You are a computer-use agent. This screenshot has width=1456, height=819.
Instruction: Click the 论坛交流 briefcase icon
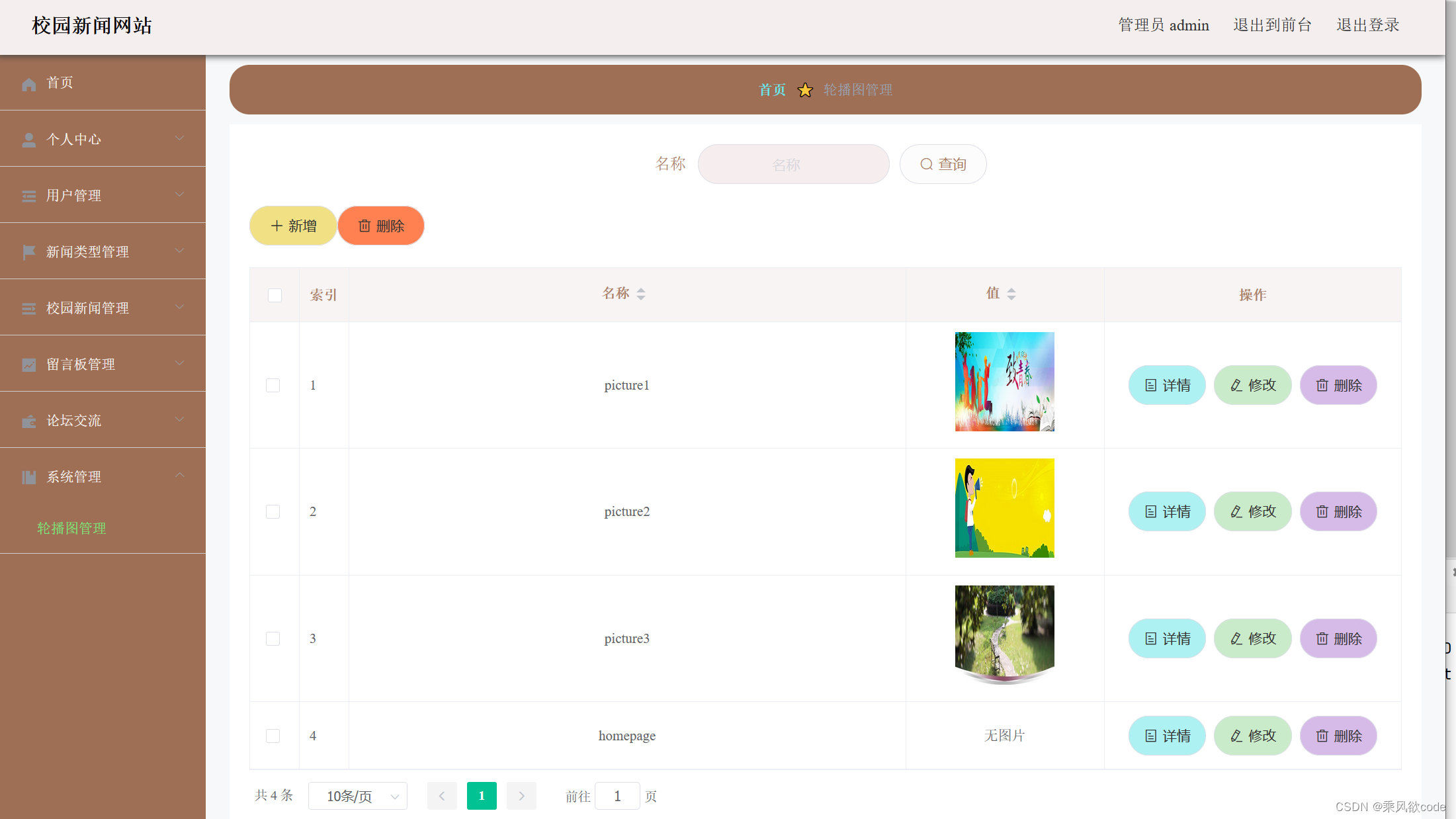click(28, 420)
